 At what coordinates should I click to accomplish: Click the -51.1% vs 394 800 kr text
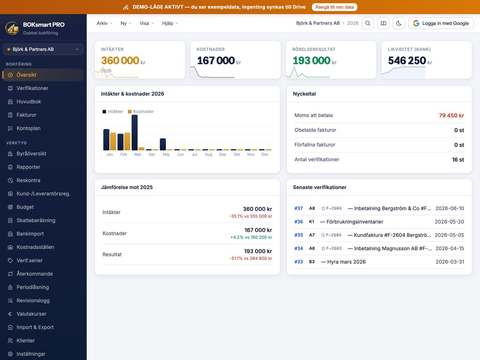pos(251,258)
